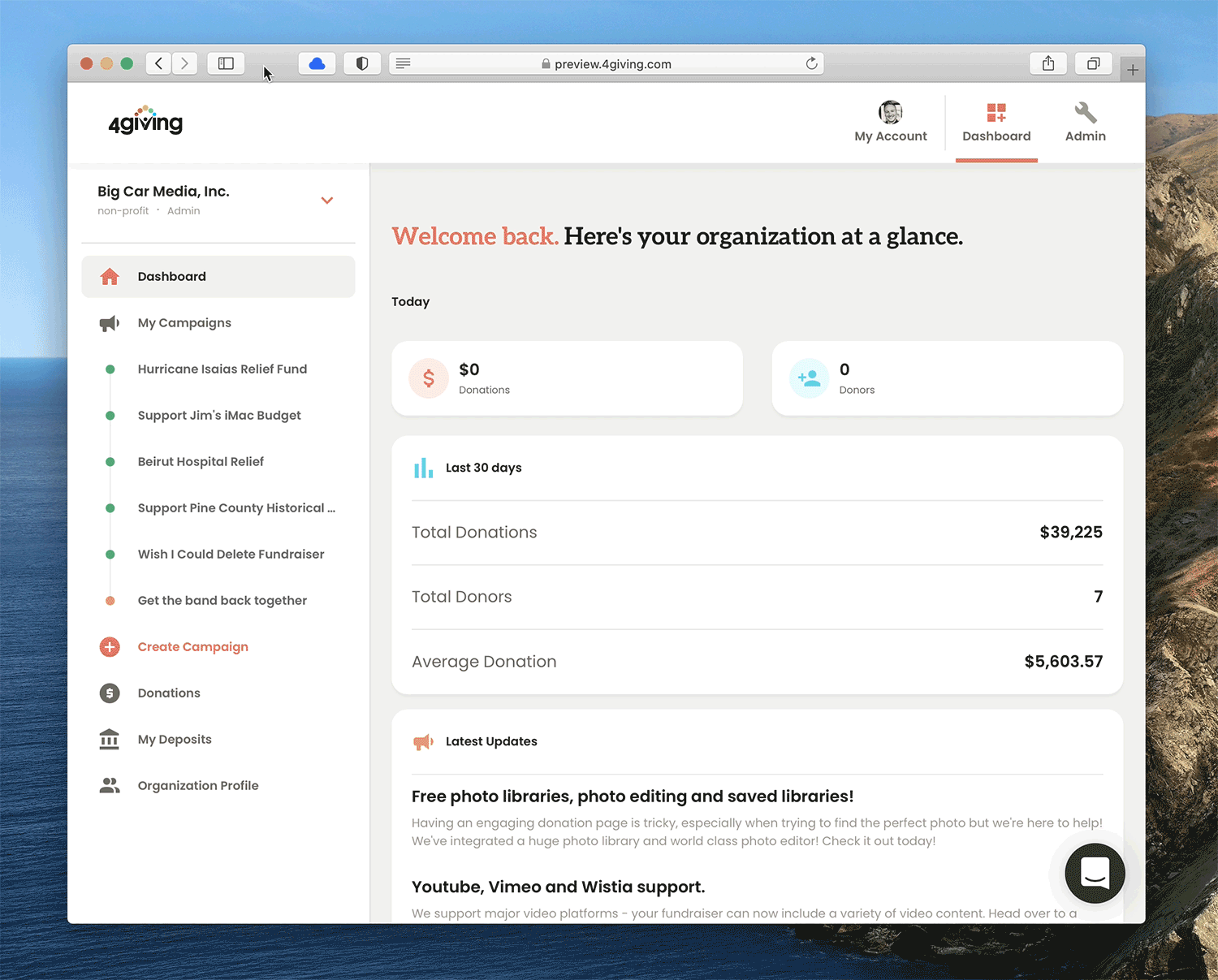Open the Admin wrench tab
This screenshot has height=980, width=1218.
tap(1086, 123)
